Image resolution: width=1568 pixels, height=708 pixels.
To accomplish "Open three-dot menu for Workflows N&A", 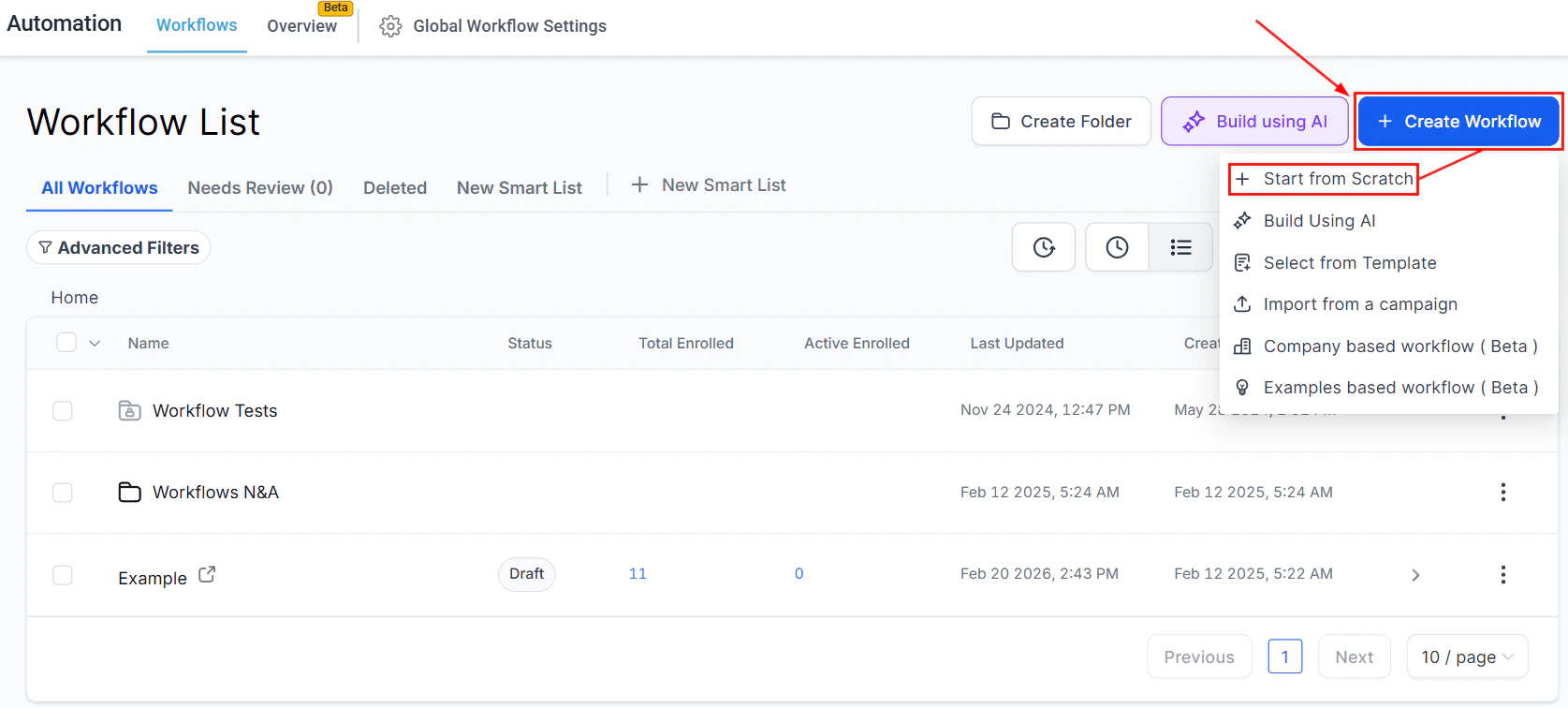I will 1502,492.
